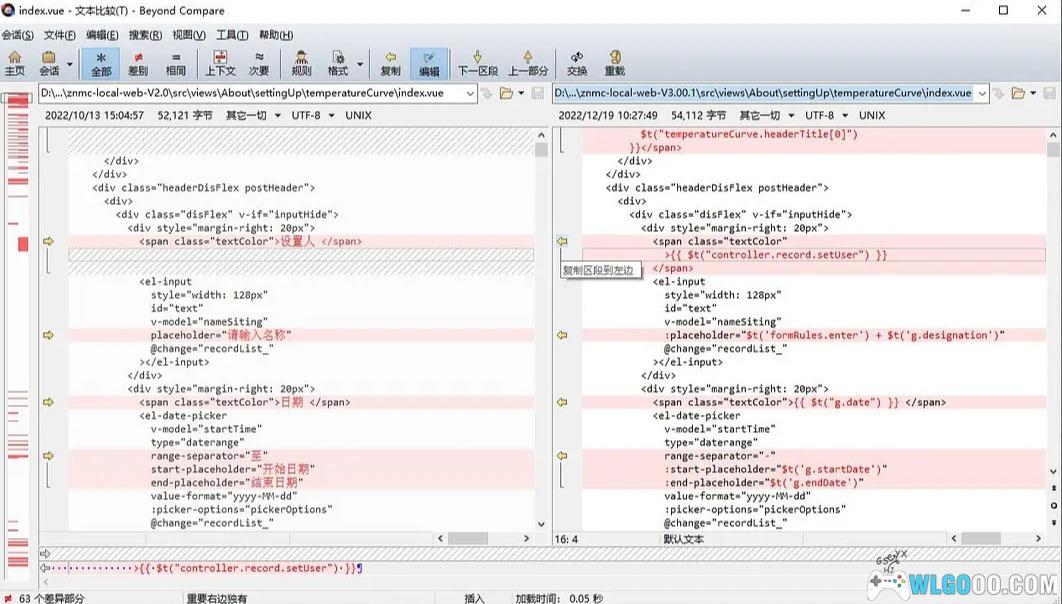Screen dimensions: 1062x604
Task: Click the right pane vertical scrollbar
Action: point(1054,330)
